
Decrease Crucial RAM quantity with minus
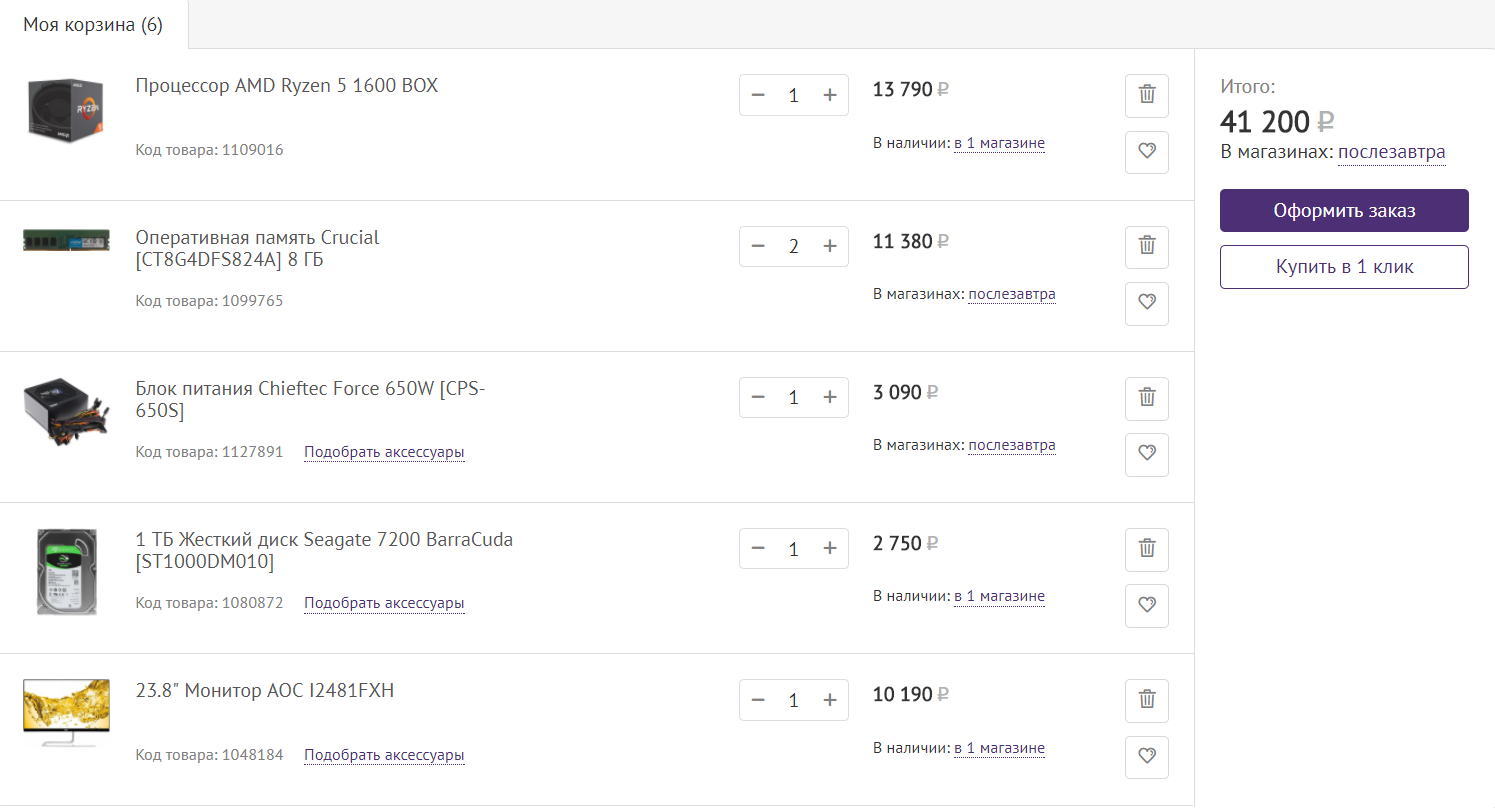tap(758, 246)
